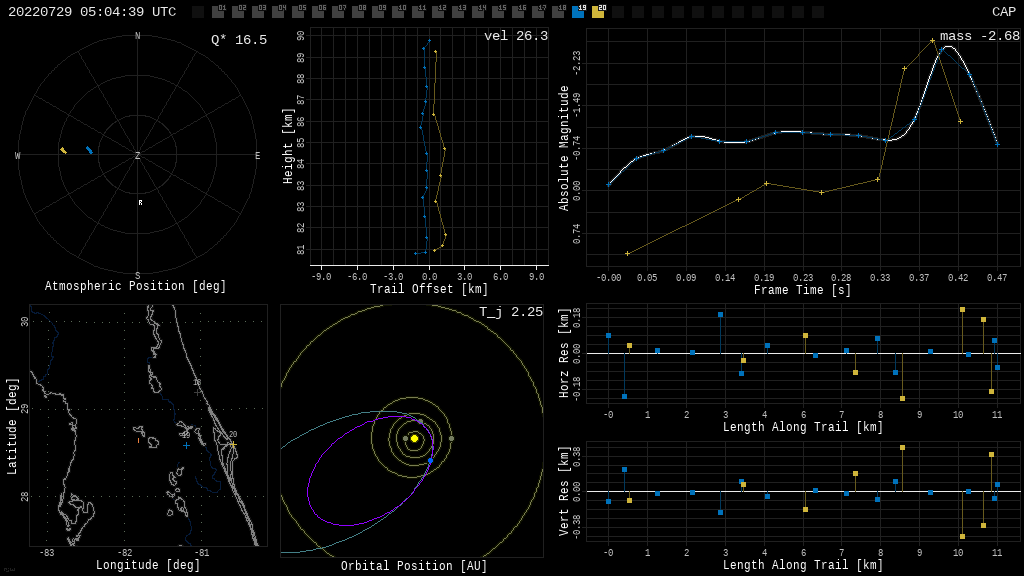Screen dimensions: 1024x576
Task: Select station 17 indicator square
Action: pyautogui.click(x=538, y=12)
